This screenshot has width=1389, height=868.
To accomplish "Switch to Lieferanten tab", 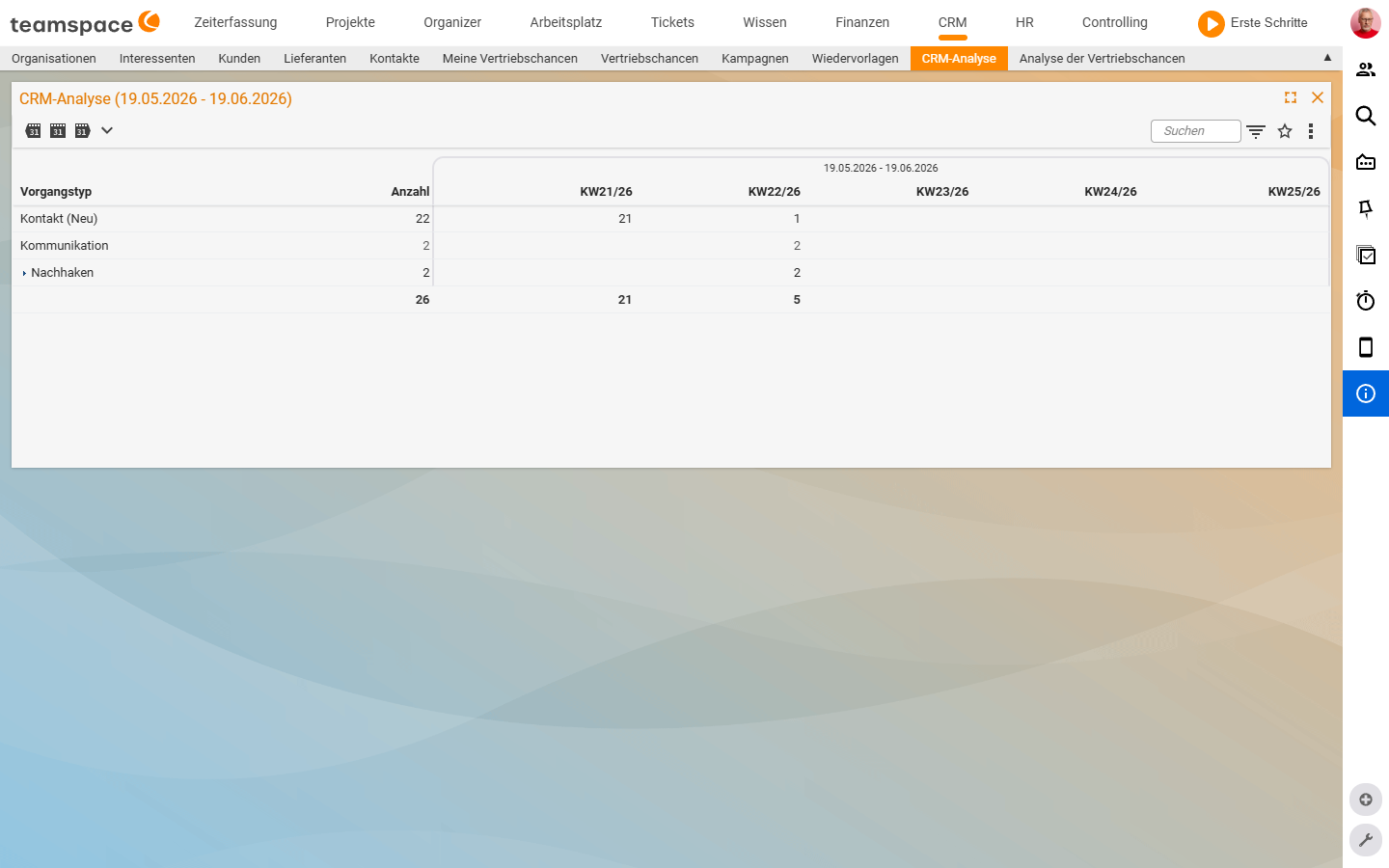I will (x=314, y=59).
